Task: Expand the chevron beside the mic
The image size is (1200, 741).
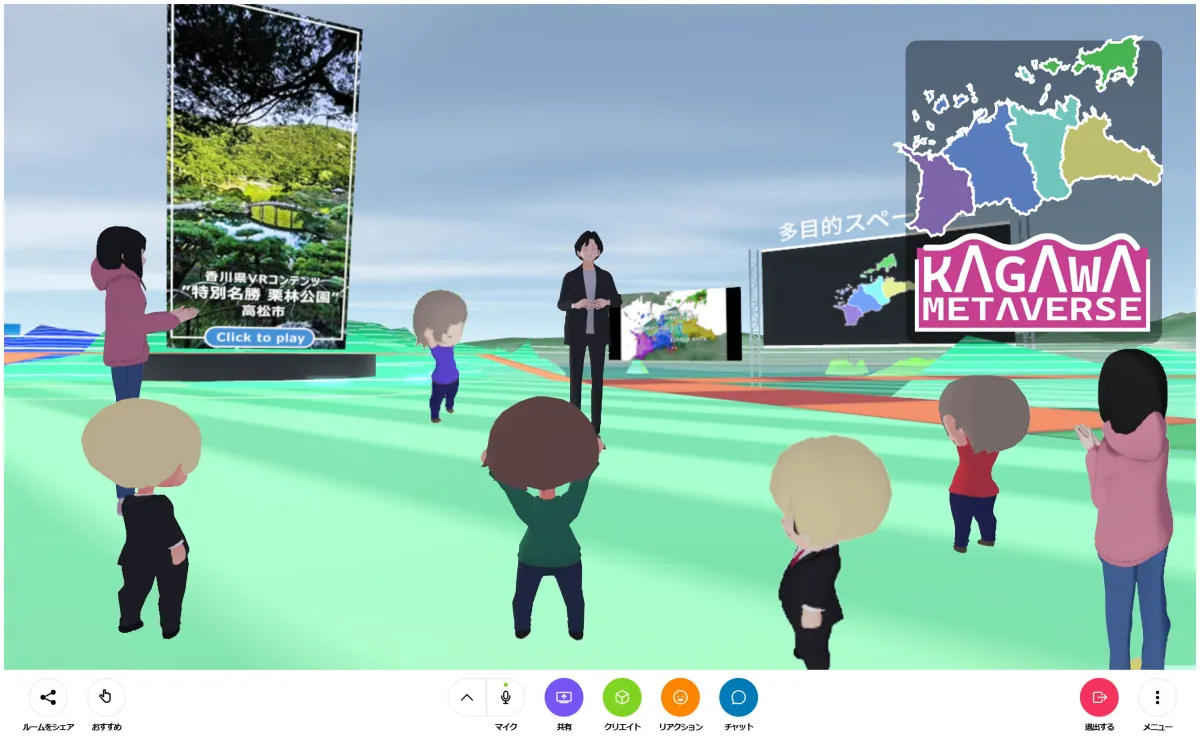Action: click(466, 697)
